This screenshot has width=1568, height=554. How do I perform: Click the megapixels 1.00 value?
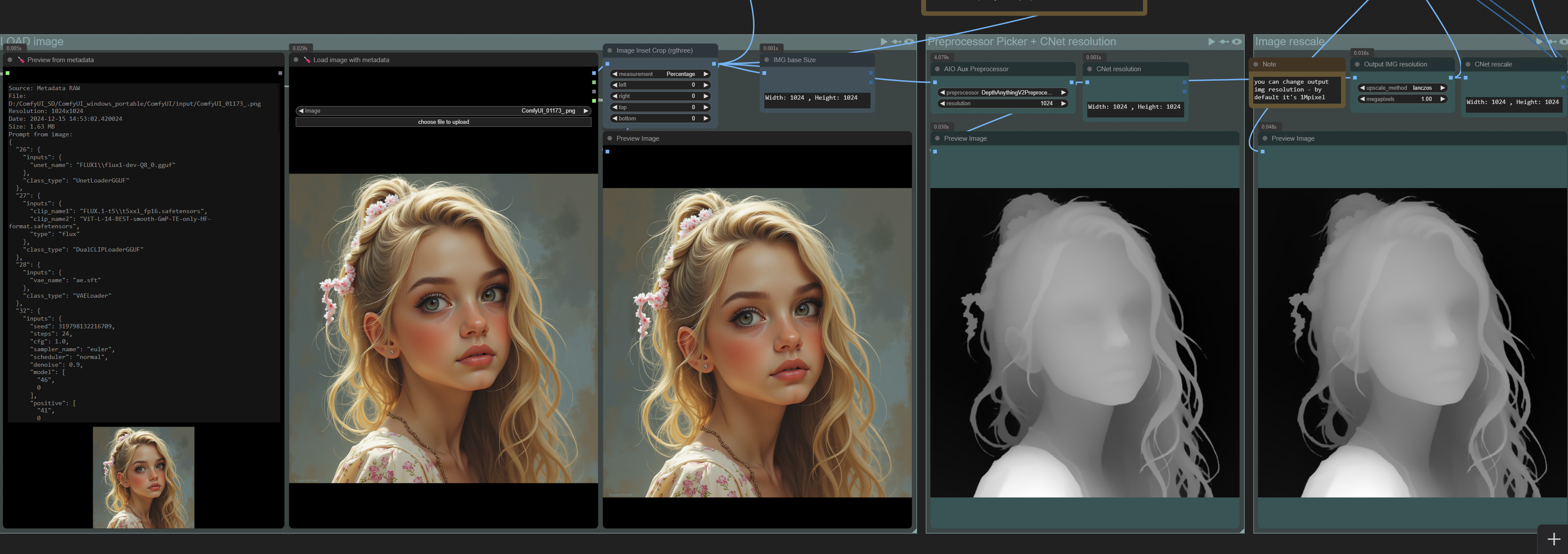[1426, 99]
